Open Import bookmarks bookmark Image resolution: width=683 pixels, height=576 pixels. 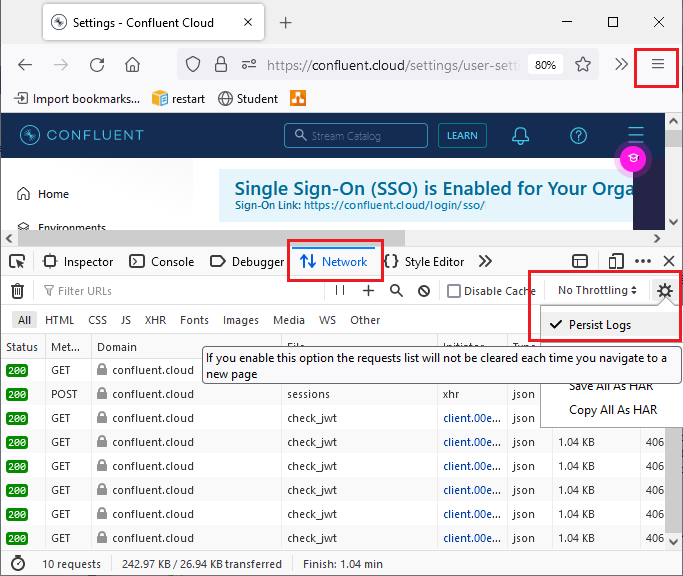(77, 99)
